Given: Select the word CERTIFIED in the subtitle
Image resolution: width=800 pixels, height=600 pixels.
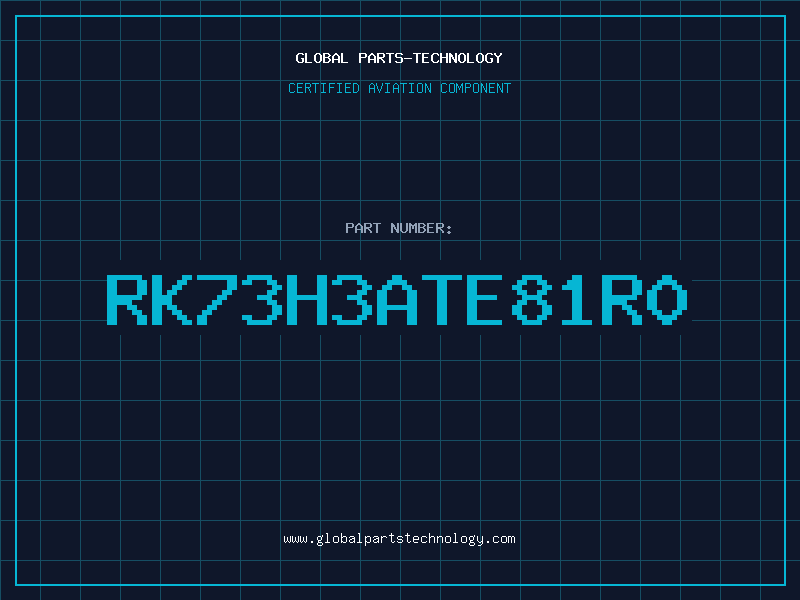Looking at the screenshot, I should click(324, 88).
